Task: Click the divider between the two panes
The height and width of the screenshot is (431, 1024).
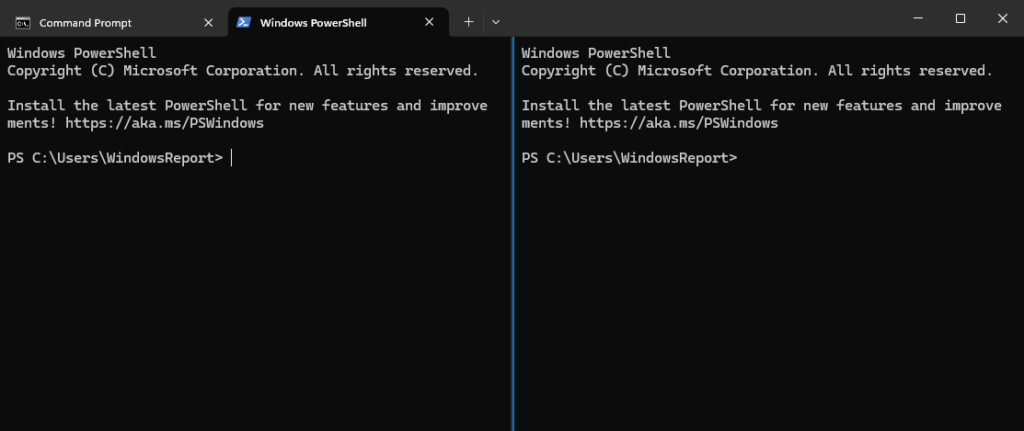Action: pos(512,250)
